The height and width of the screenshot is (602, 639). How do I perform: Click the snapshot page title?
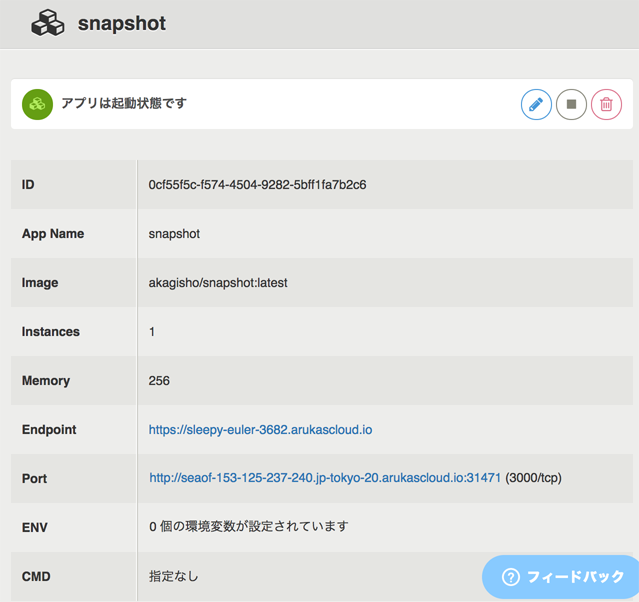[x=122, y=23]
